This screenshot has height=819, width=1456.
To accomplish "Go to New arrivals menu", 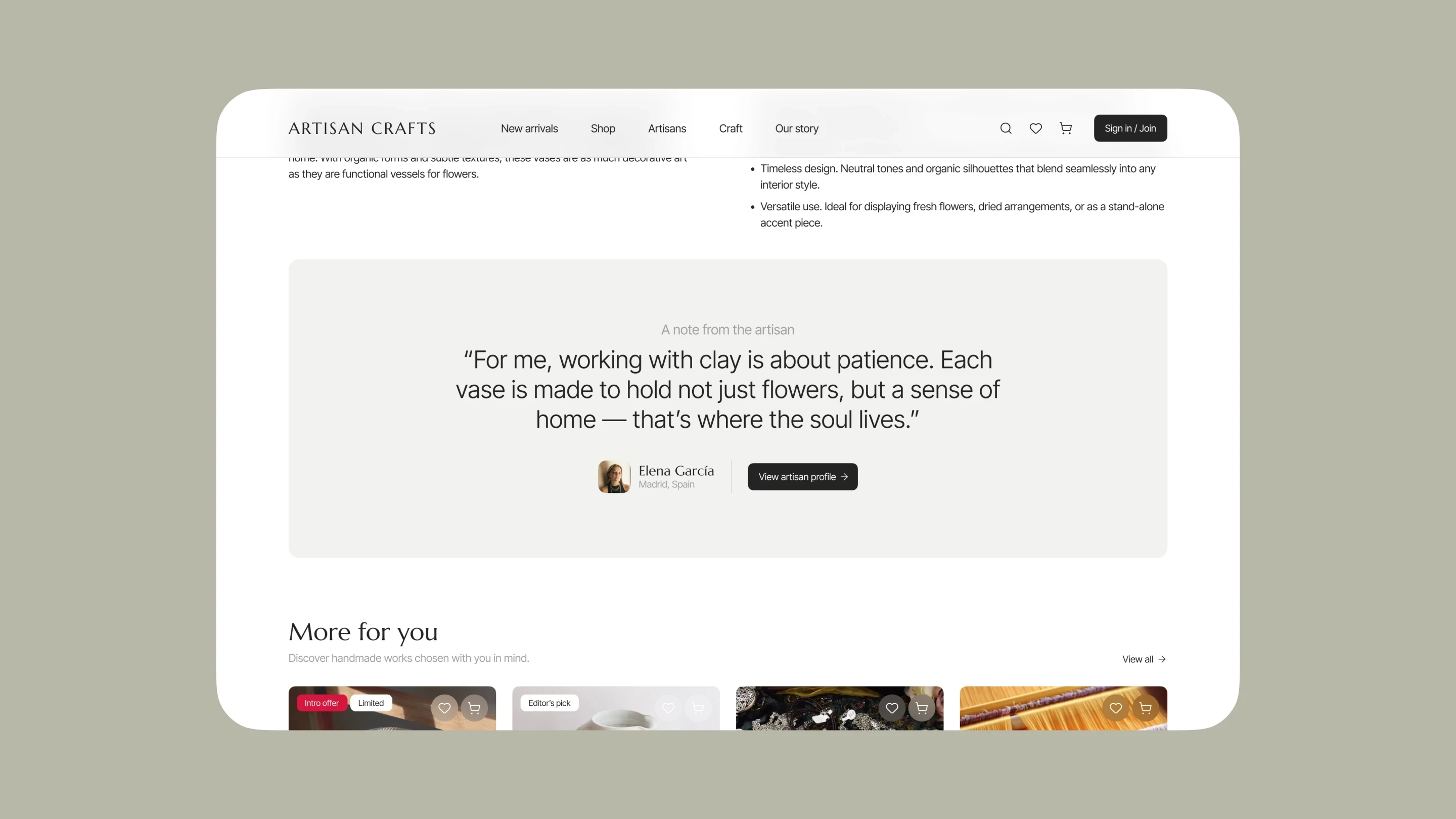I will 529,128.
